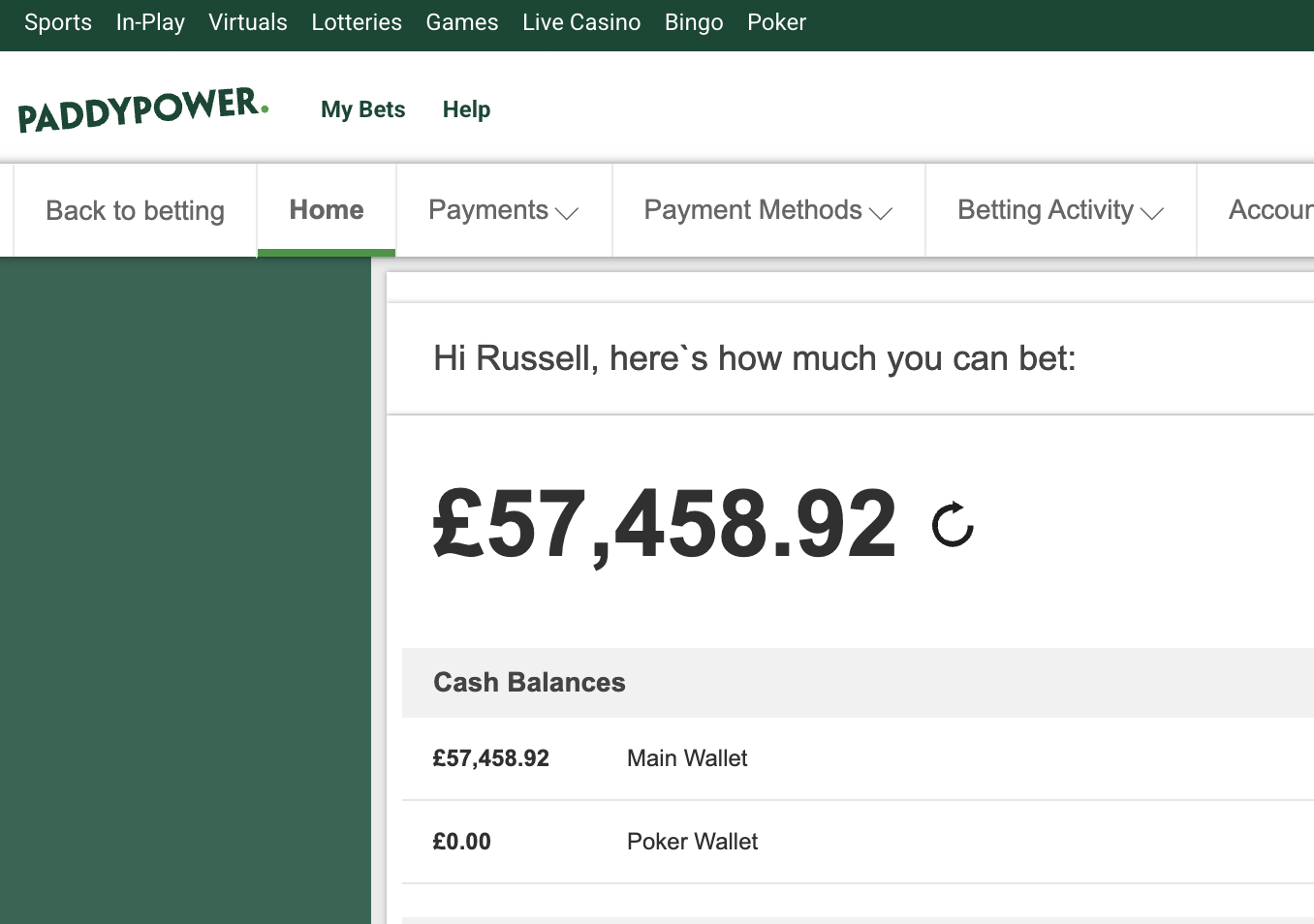Go back to betting

click(x=135, y=210)
